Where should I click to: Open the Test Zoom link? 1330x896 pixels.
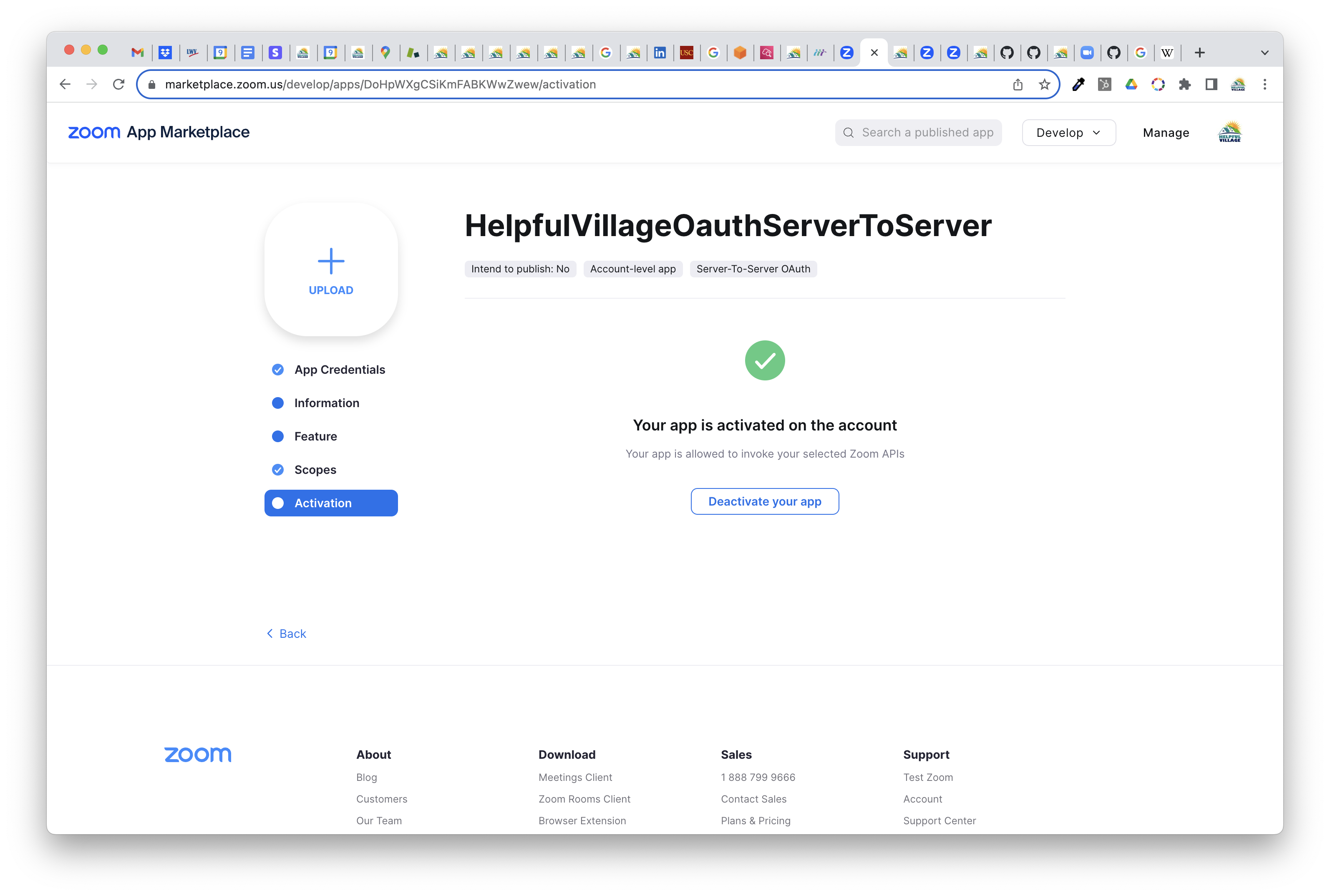pos(928,777)
